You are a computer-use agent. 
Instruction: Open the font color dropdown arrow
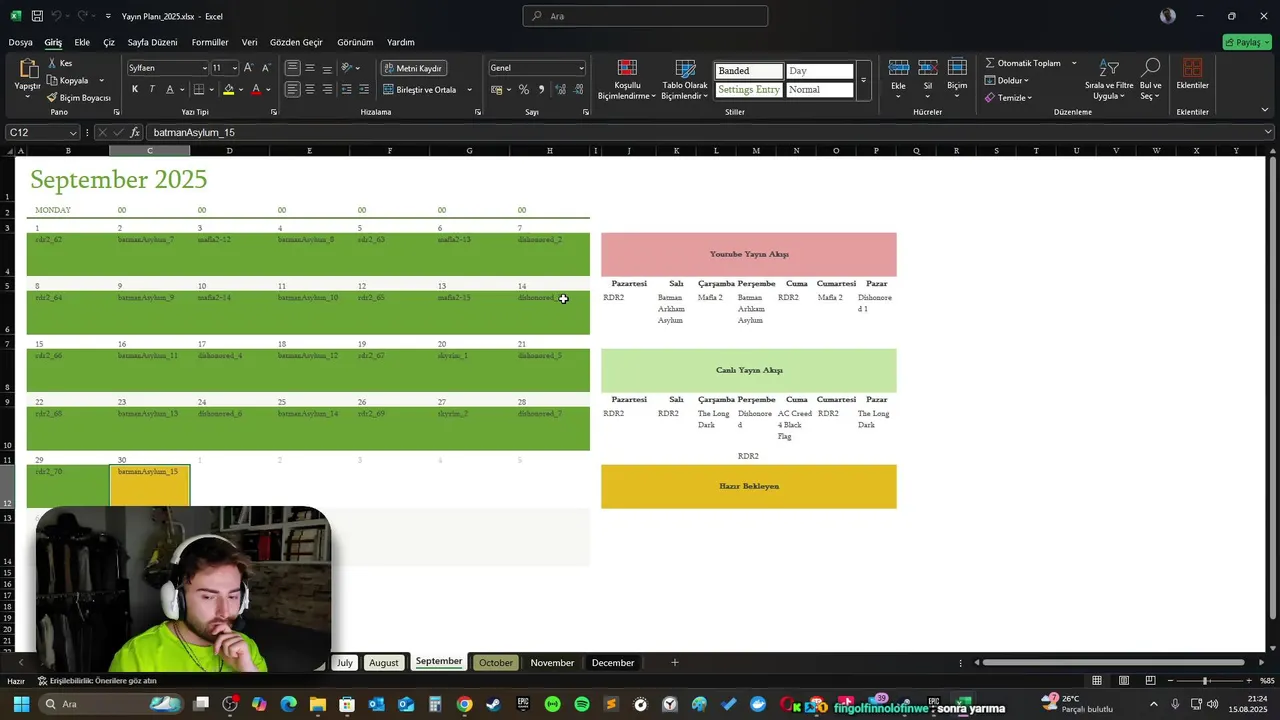(x=268, y=89)
